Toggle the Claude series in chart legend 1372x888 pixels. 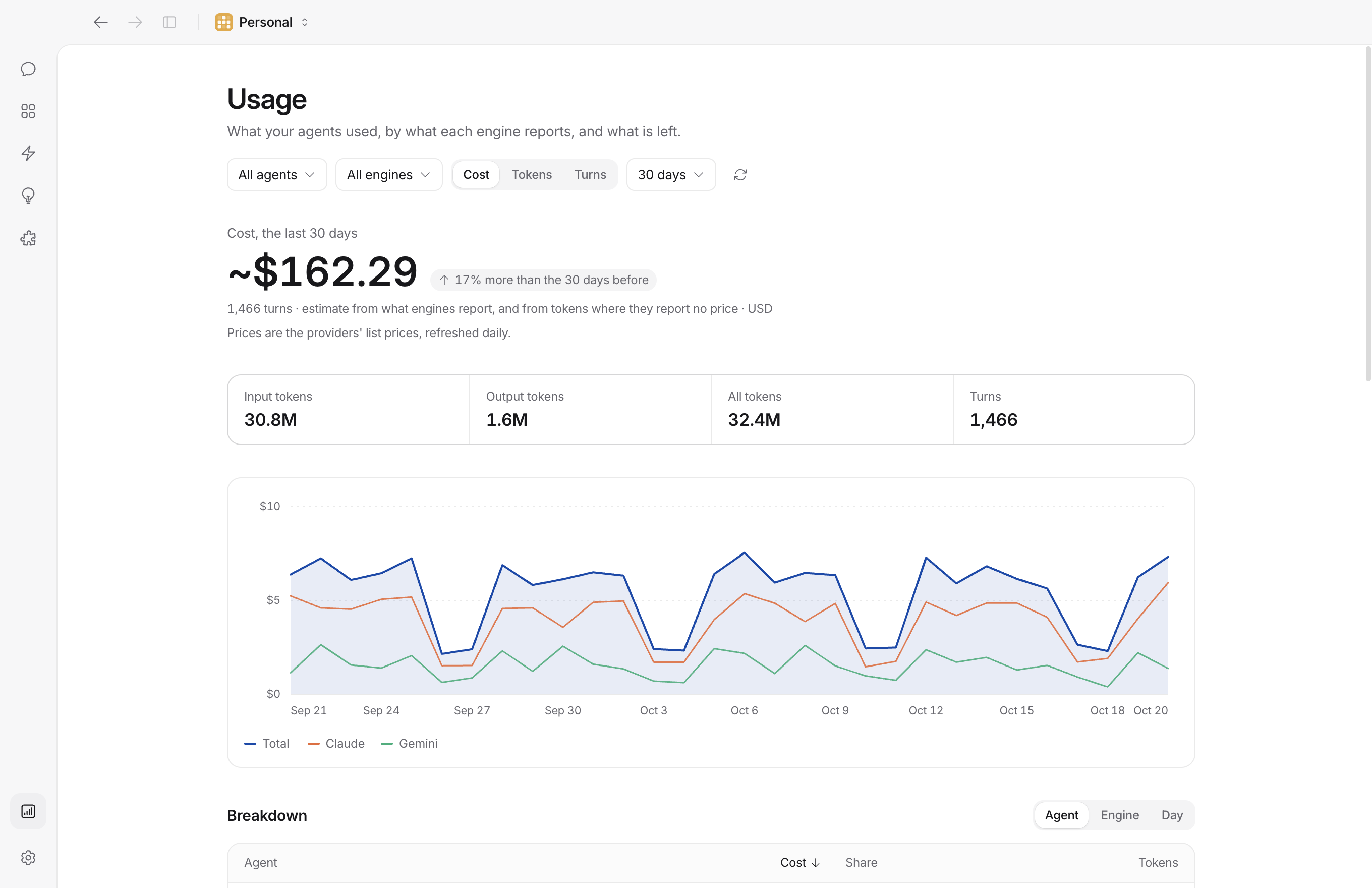click(336, 744)
